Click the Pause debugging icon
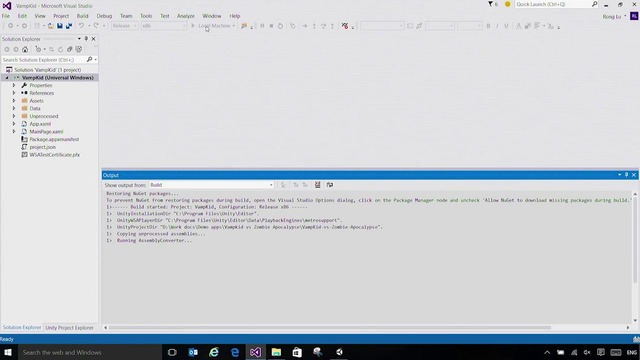This screenshot has height=360, width=640. point(262,26)
